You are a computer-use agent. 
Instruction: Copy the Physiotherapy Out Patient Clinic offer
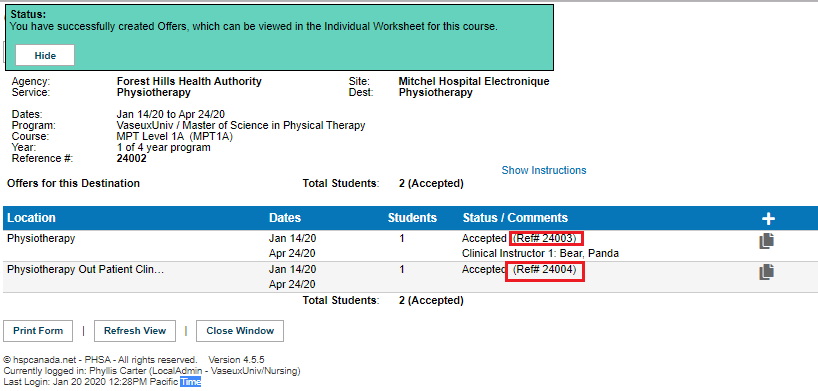tap(766, 272)
